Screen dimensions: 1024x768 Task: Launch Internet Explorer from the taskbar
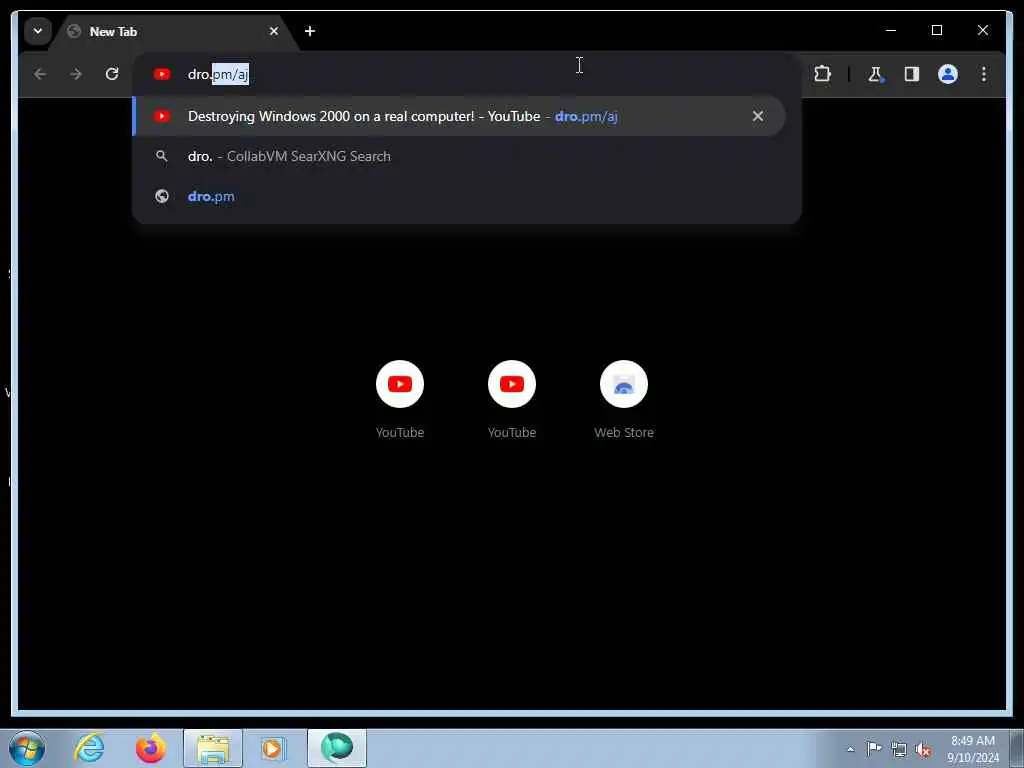[89, 748]
